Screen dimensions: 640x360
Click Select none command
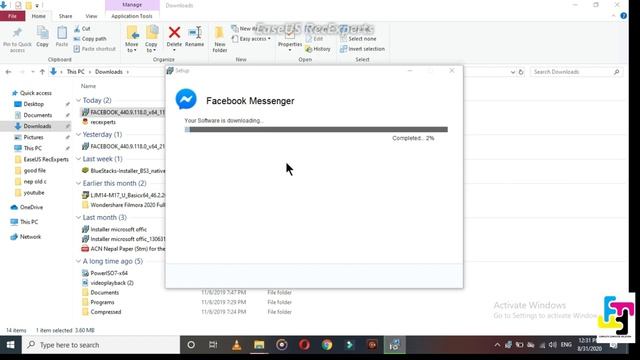tap(358, 39)
